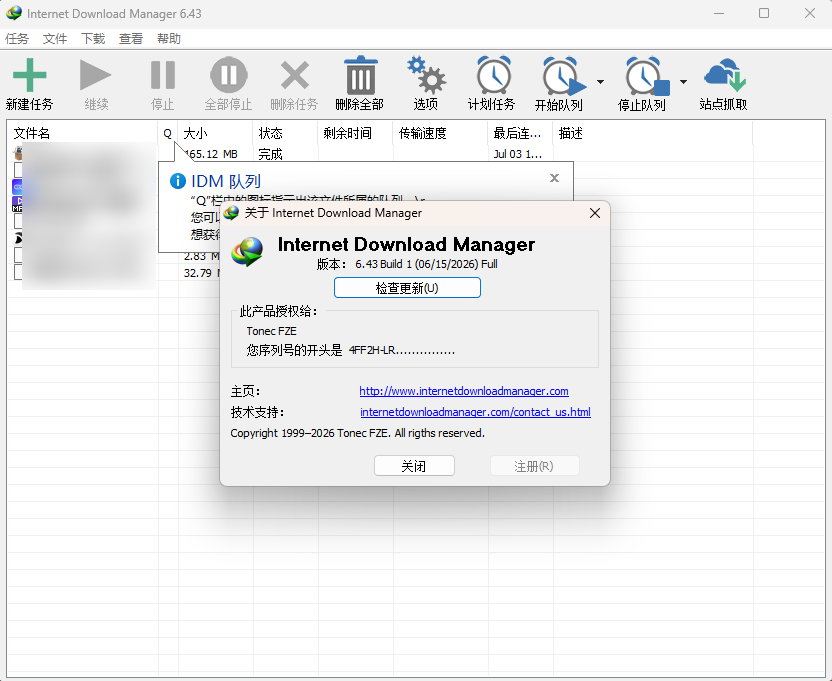Open the 查看 menu
Screen dimensions: 832x681
click(x=131, y=39)
